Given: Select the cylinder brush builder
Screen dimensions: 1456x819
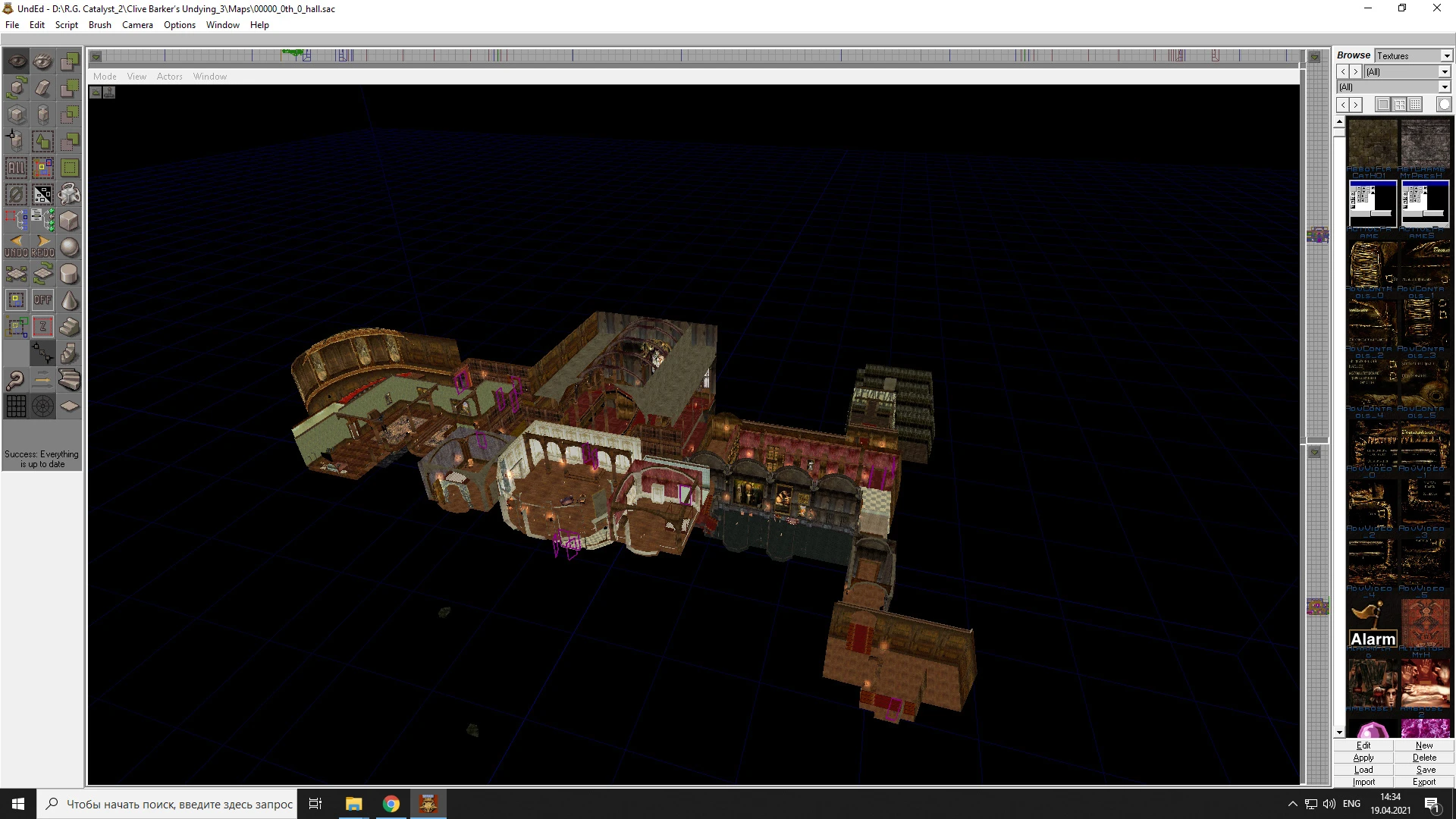Looking at the screenshot, I should [x=69, y=274].
